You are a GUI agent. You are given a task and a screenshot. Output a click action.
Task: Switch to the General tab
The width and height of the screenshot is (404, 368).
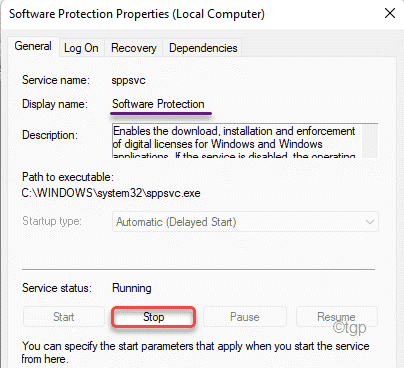[x=33, y=46]
